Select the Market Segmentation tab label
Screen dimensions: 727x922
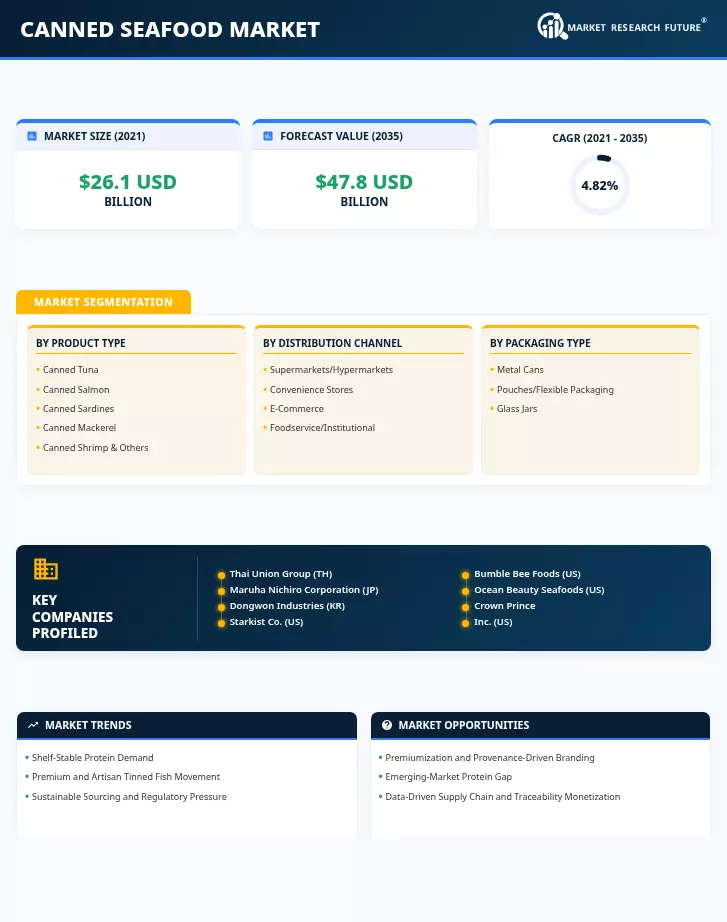(x=104, y=302)
